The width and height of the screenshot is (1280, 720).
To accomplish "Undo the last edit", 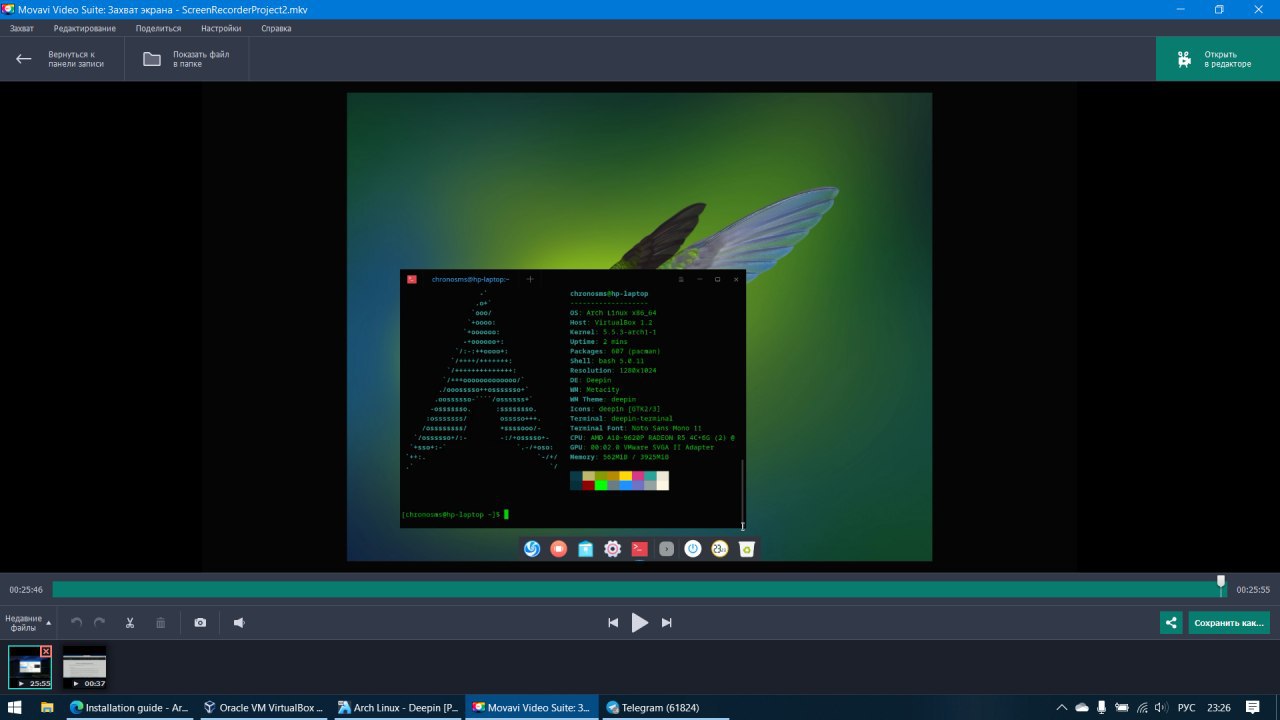I will click(x=77, y=623).
